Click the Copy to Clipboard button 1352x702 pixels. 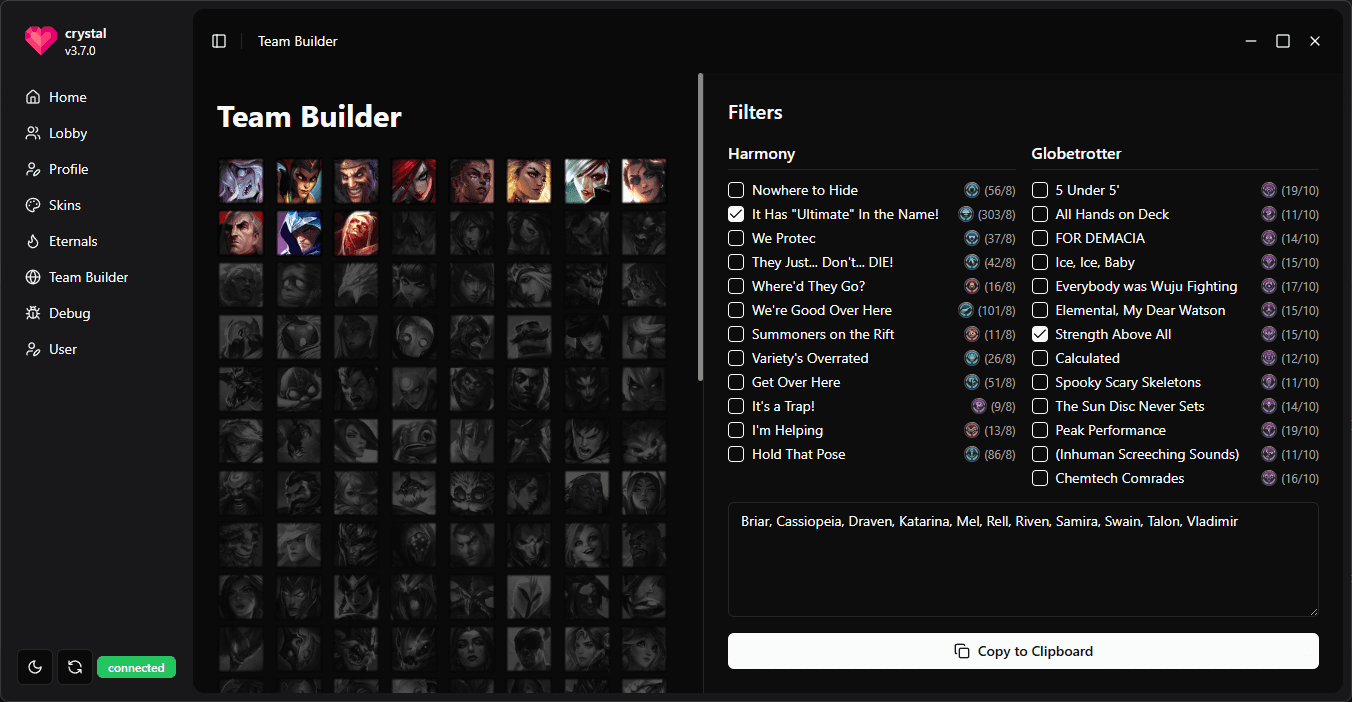[x=1023, y=651]
